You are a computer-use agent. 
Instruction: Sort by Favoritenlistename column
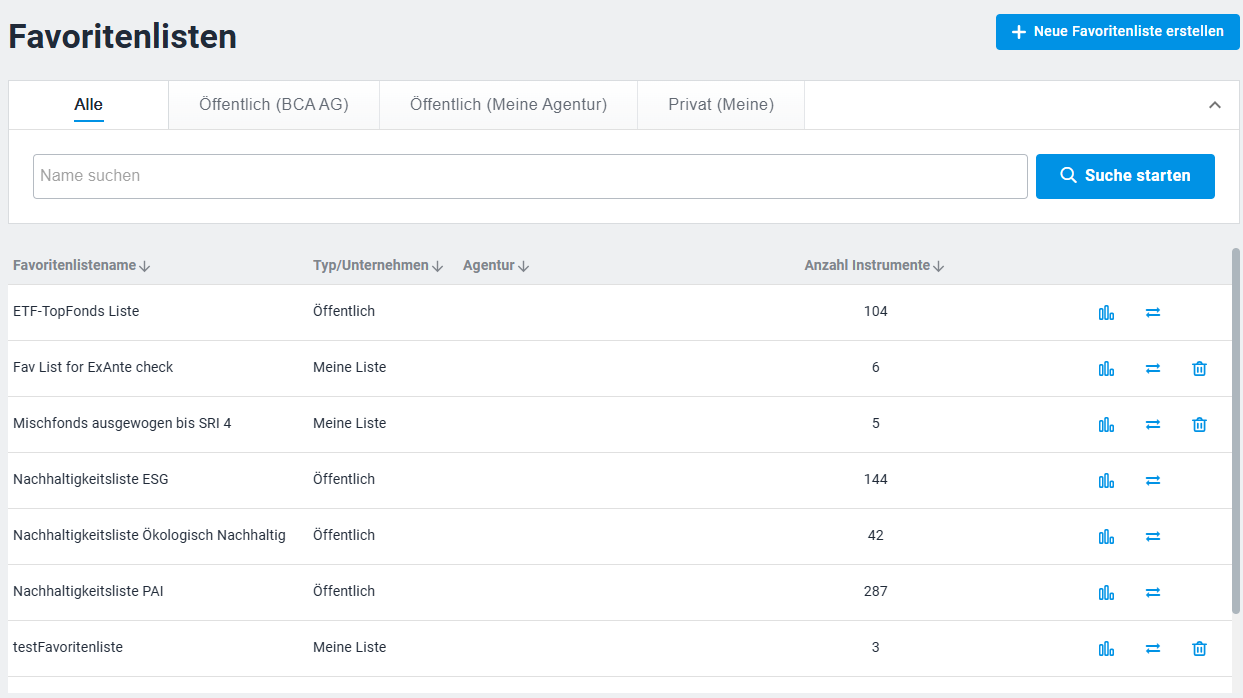(81, 266)
